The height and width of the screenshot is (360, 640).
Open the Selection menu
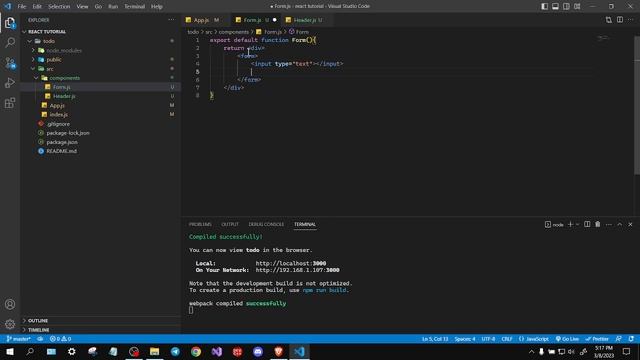59,7
